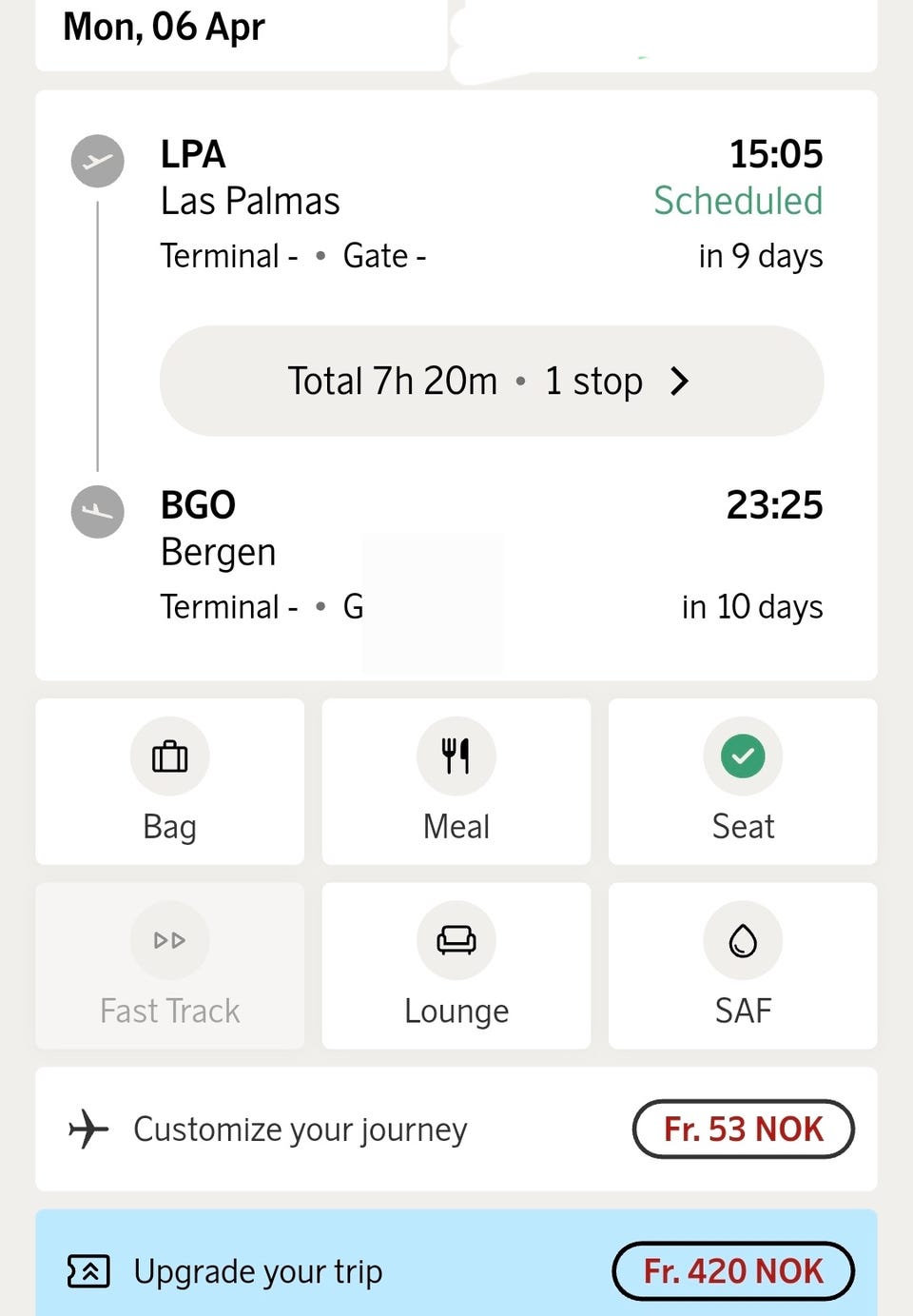Tap the Fast Track double-arrow icon
The width and height of the screenshot is (913, 1316).
(170, 941)
